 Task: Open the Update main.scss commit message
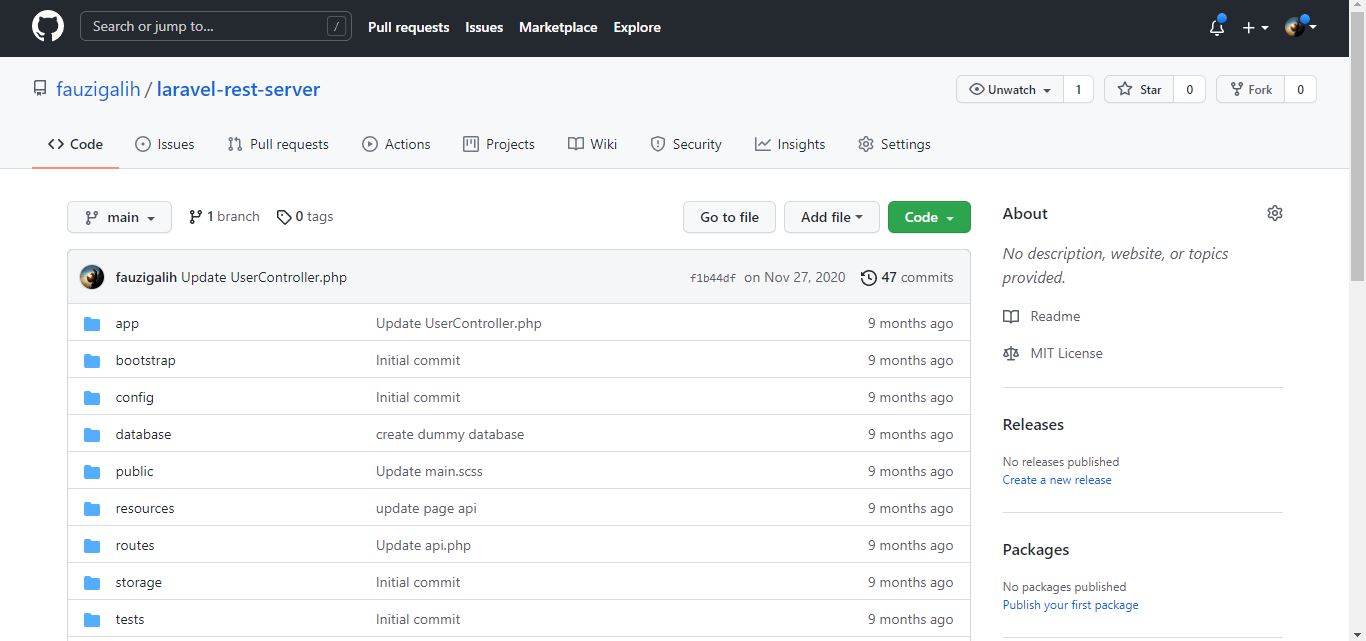(x=429, y=471)
